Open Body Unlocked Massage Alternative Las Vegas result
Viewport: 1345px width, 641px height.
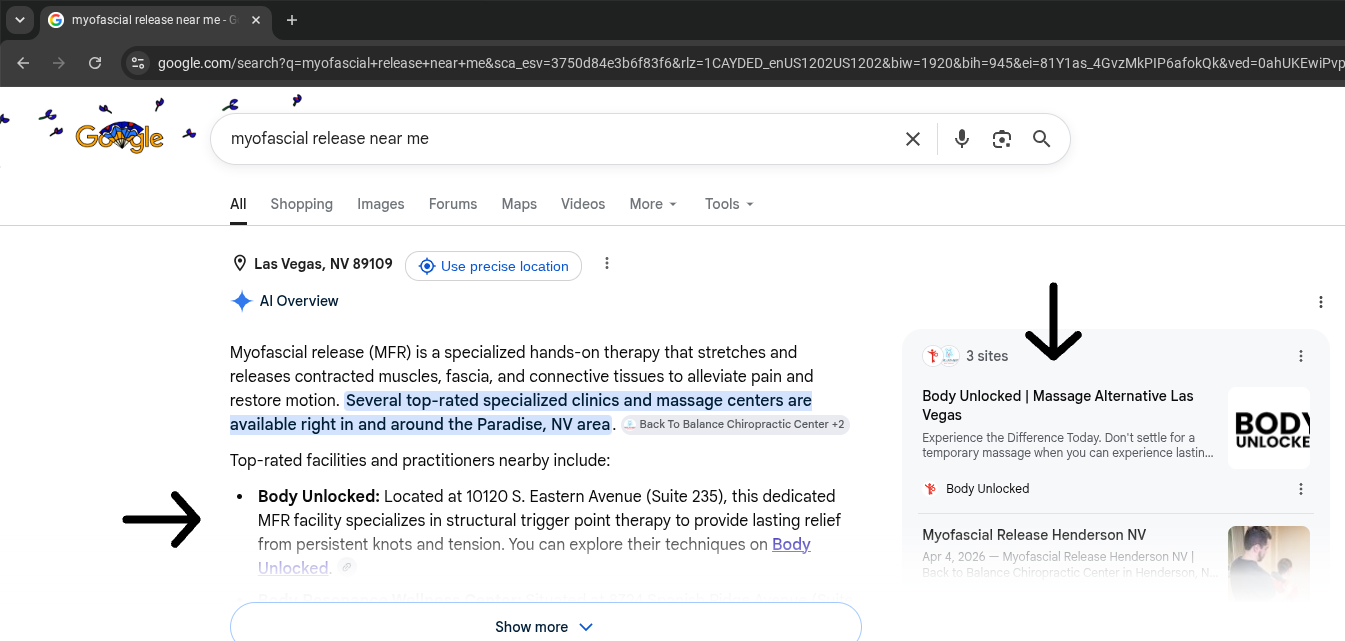point(1058,405)
